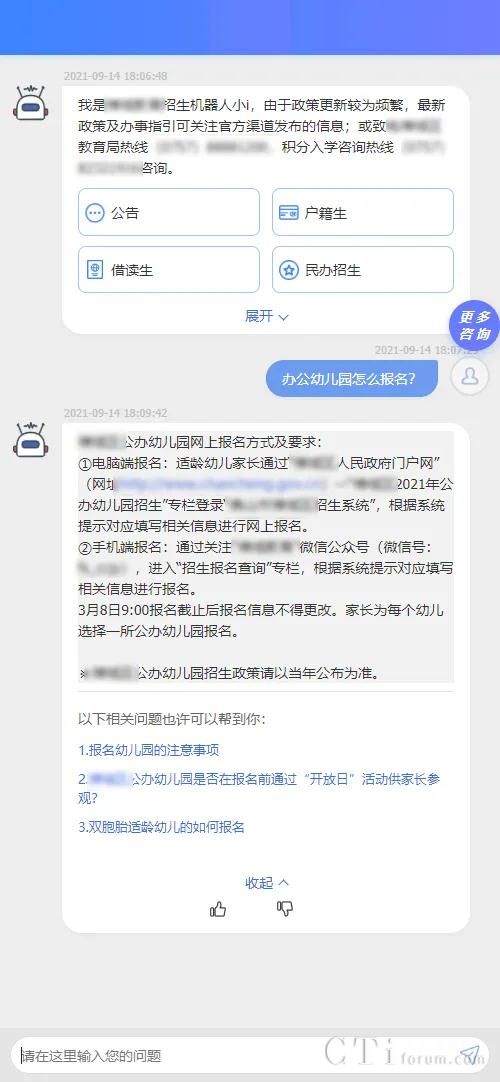Click the 户籍生 card icon
The width and height of the screenshot is (500, 1082).
point(288,213)
